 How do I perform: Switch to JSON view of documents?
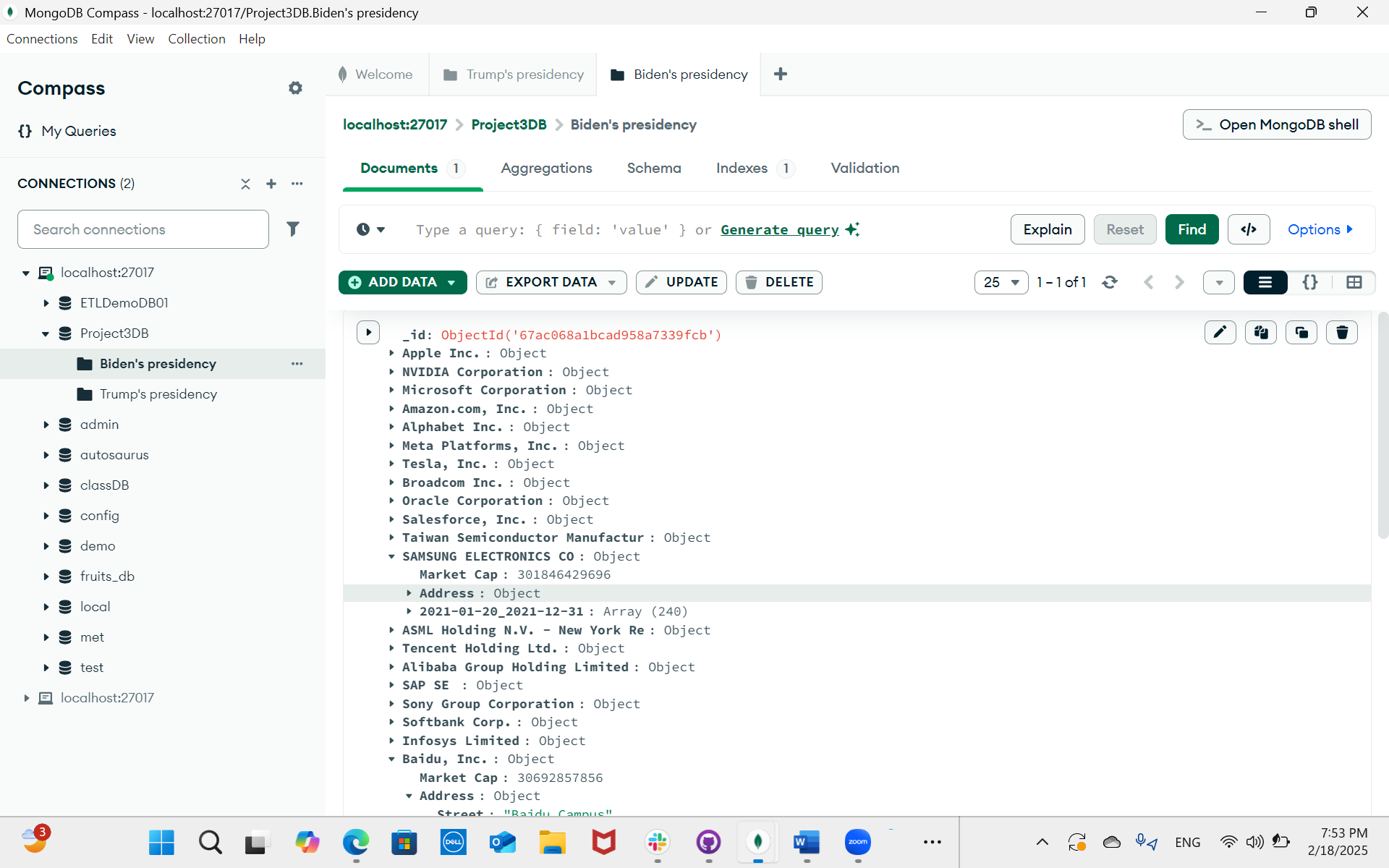(x=1310, y=282)
